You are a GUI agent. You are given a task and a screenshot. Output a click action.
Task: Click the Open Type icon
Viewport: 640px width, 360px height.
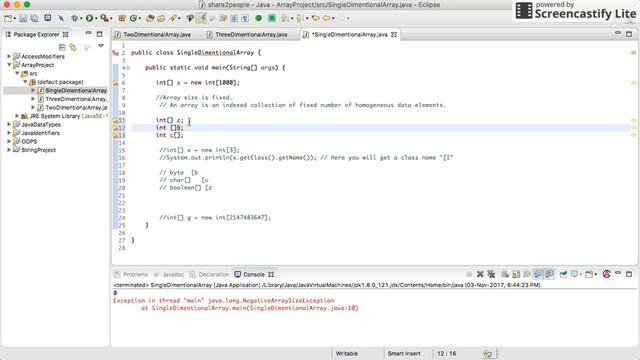pos(150,18)
